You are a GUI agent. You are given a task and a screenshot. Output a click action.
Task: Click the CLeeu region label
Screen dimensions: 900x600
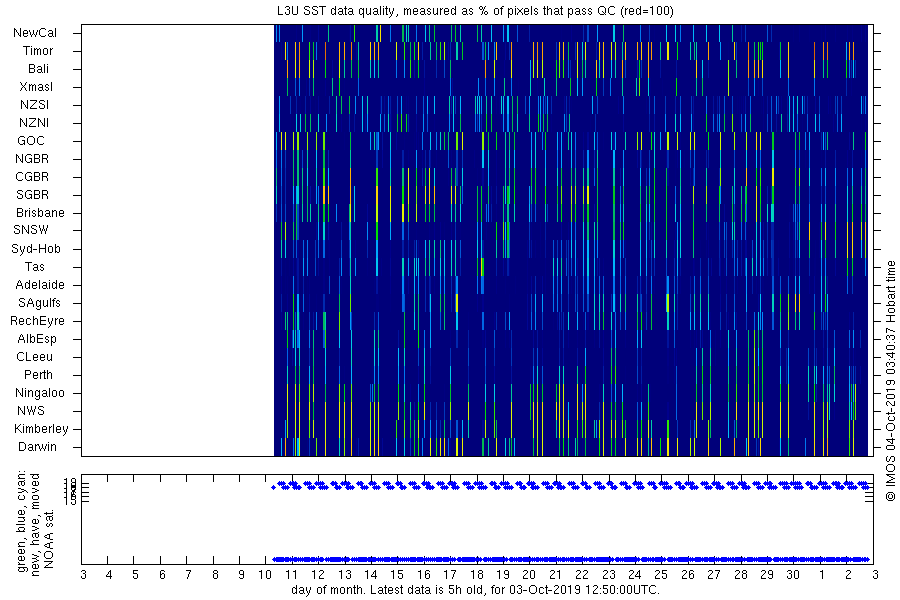(x=34, y=357)
